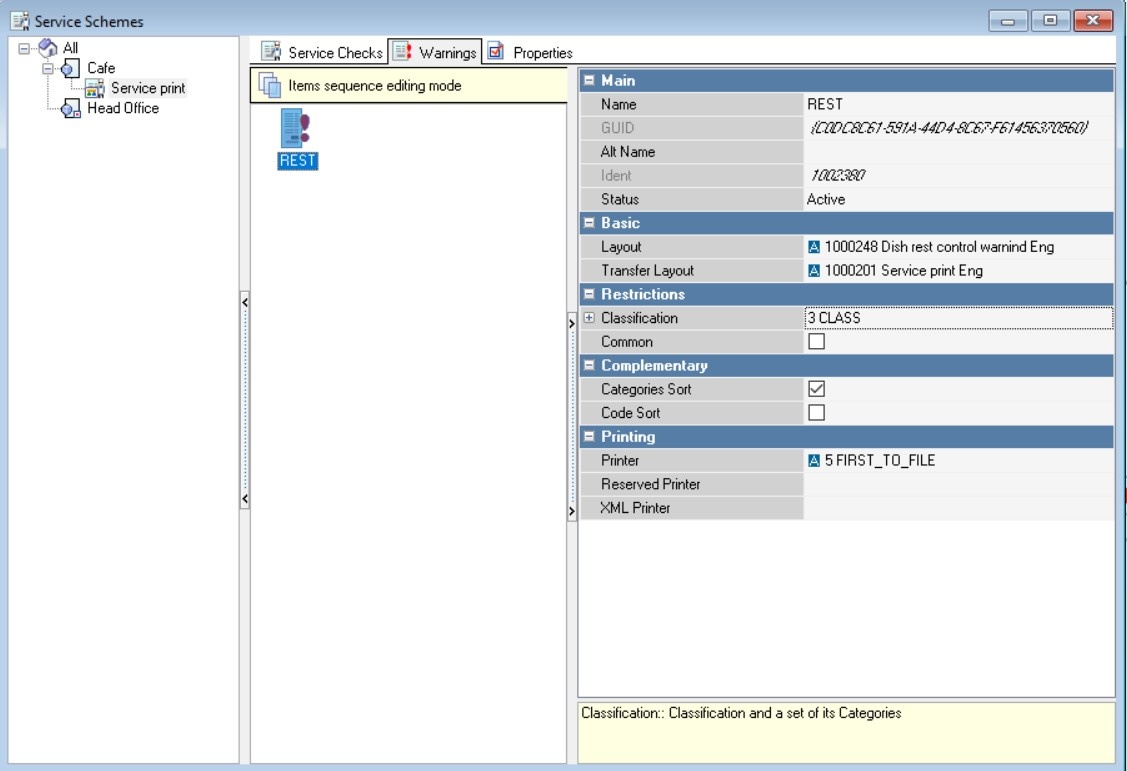Click the Transfer Layout reference icon

[x=814, y=271]
